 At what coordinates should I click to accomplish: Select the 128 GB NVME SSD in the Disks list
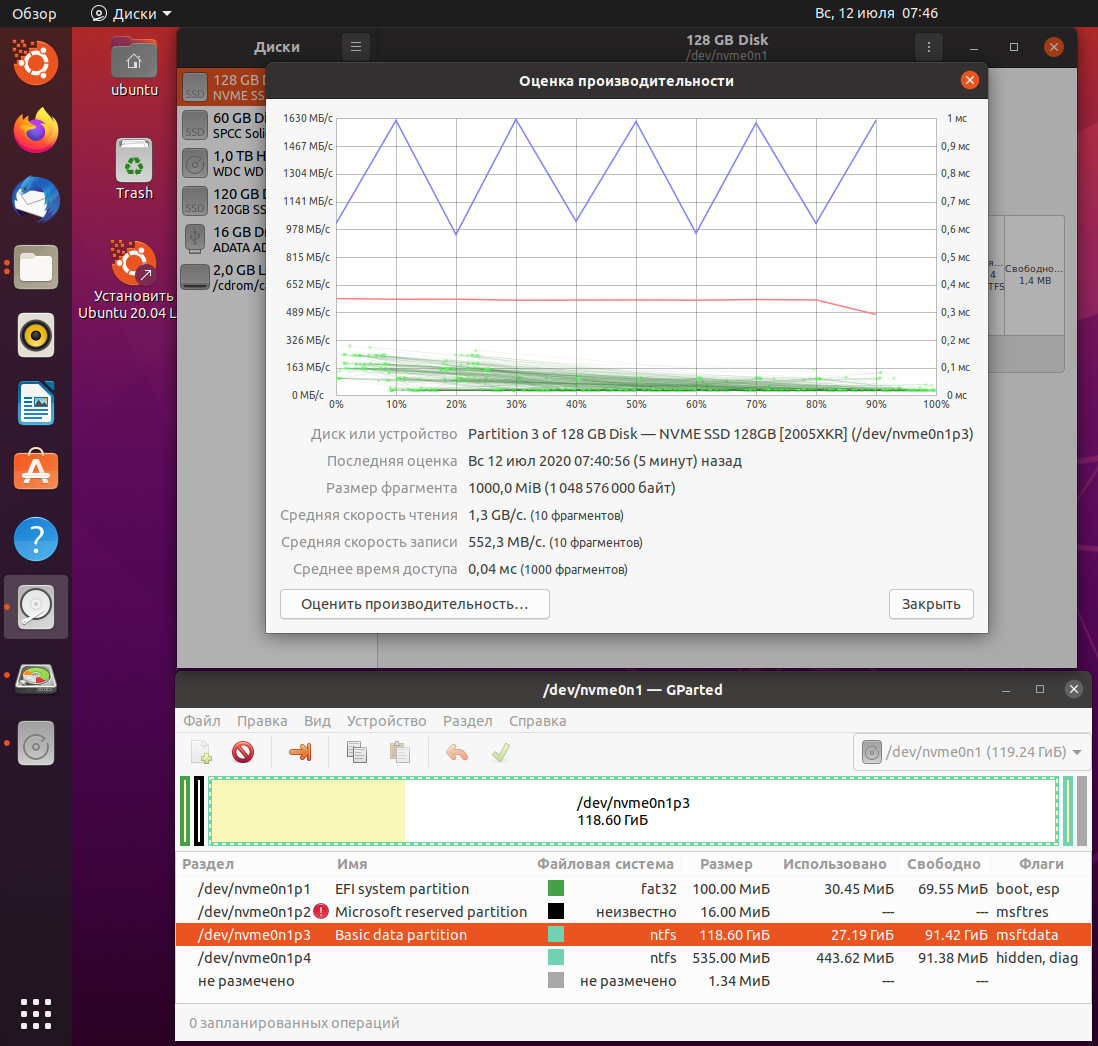(223, 88)
